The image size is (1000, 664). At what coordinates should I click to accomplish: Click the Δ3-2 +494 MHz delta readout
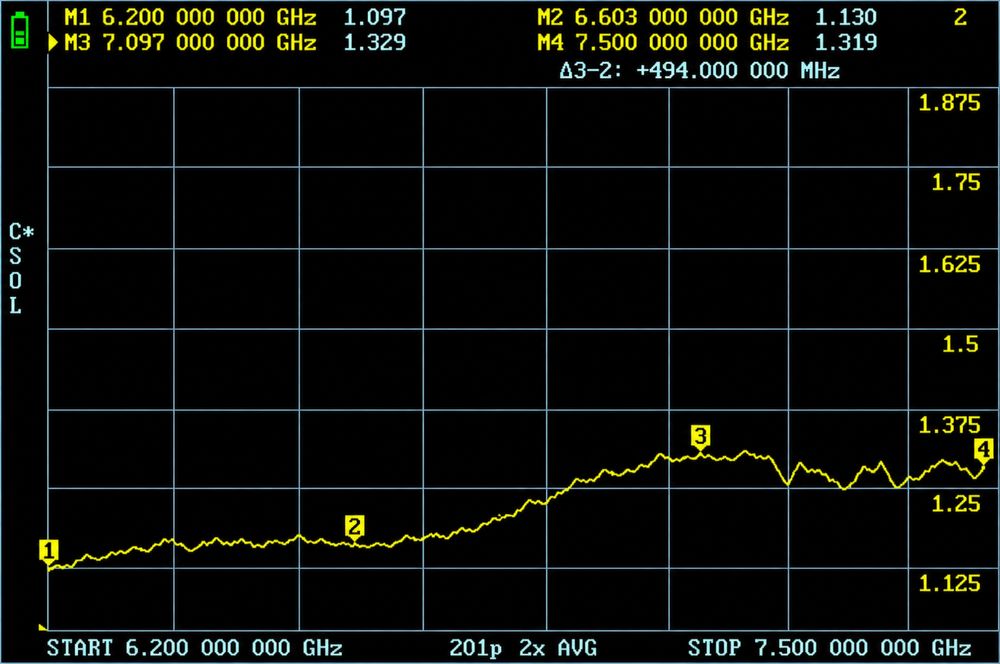coord(700,70)
